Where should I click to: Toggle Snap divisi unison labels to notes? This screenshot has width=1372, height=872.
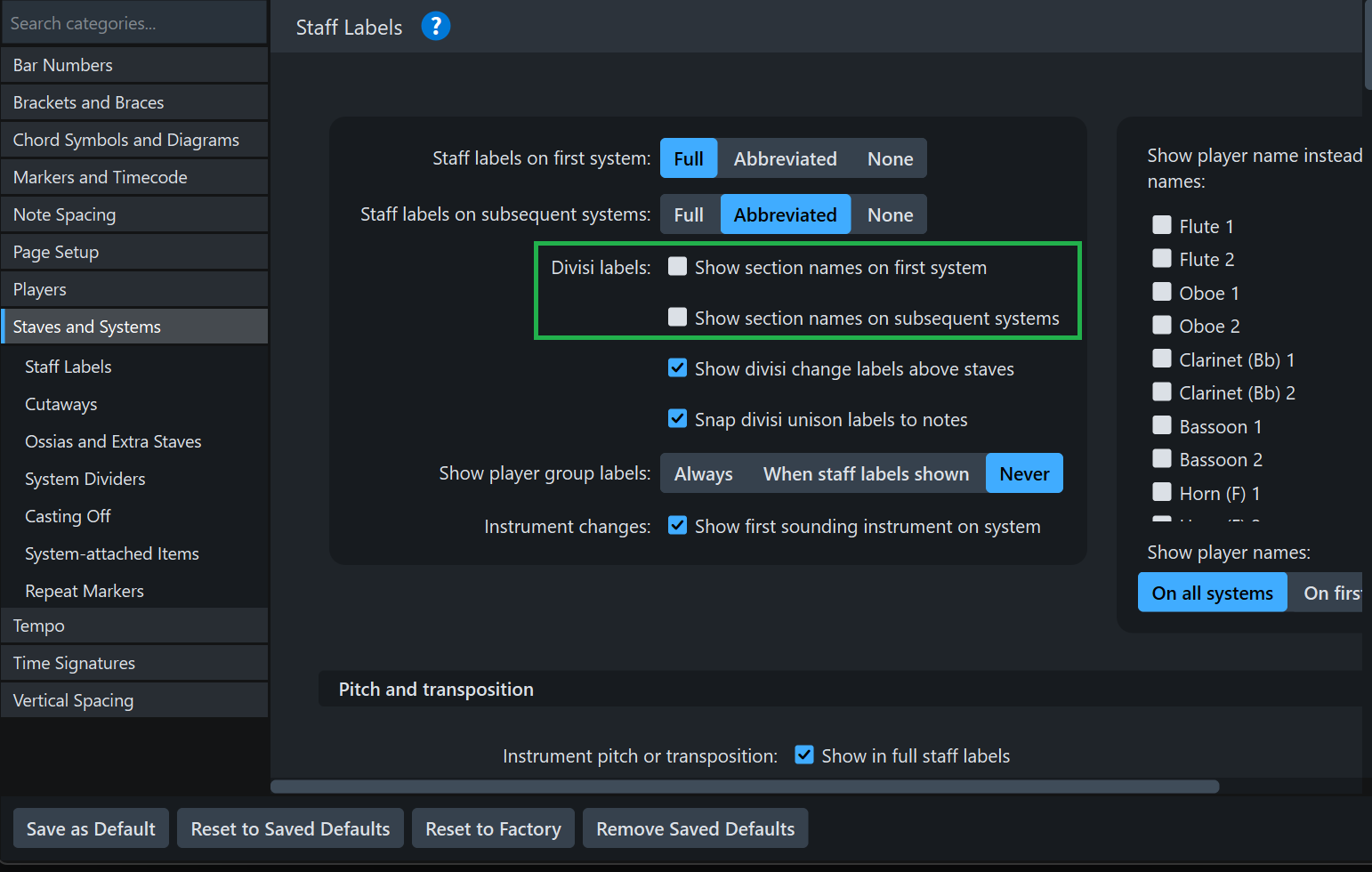[x=678, y=419]
